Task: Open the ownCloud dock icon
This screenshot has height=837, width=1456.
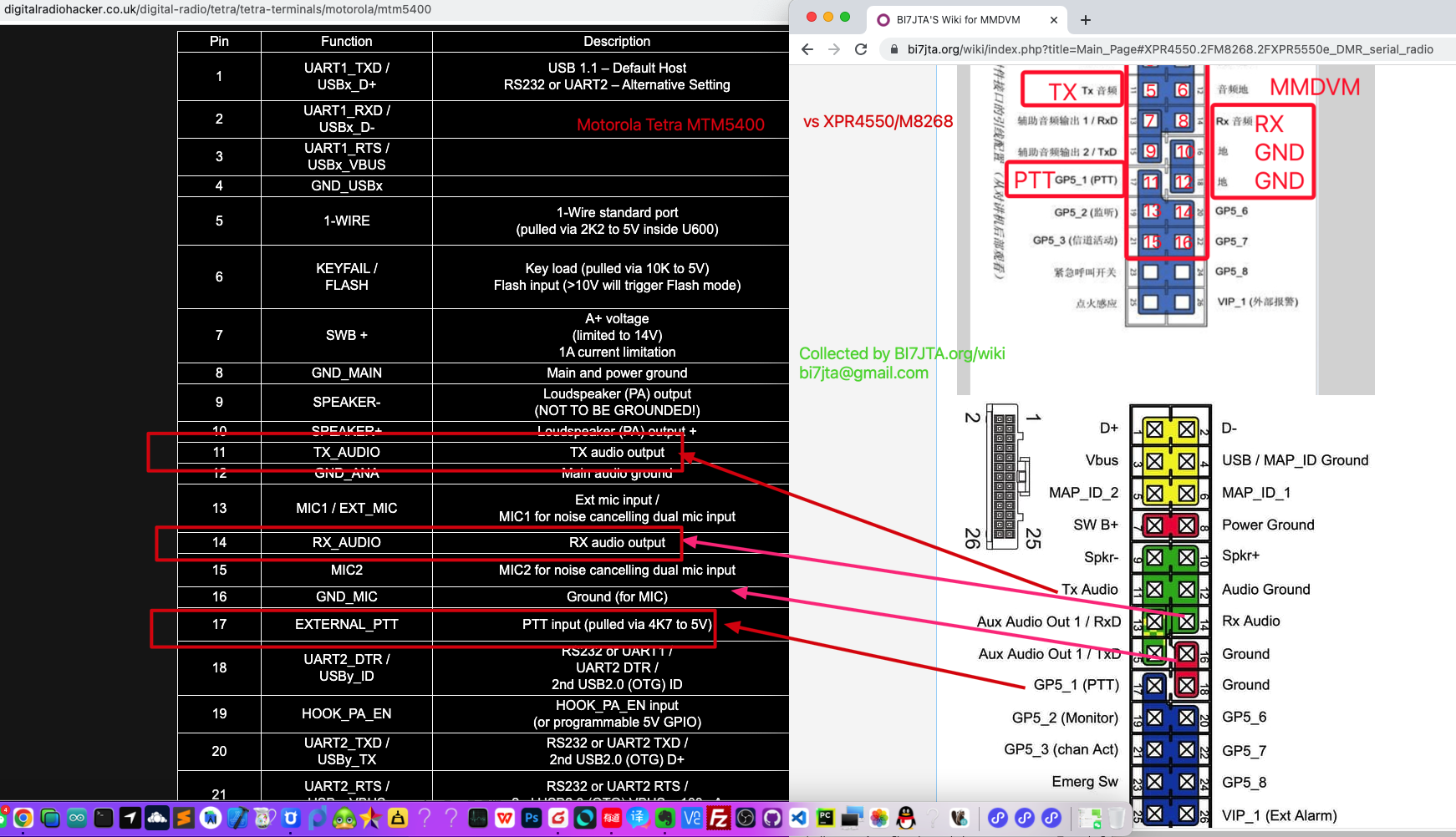Action: (x=157, y=818)
